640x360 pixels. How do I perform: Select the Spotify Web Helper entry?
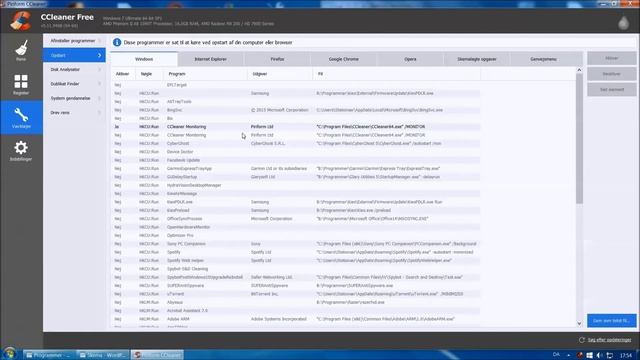(x=296, y=260)
